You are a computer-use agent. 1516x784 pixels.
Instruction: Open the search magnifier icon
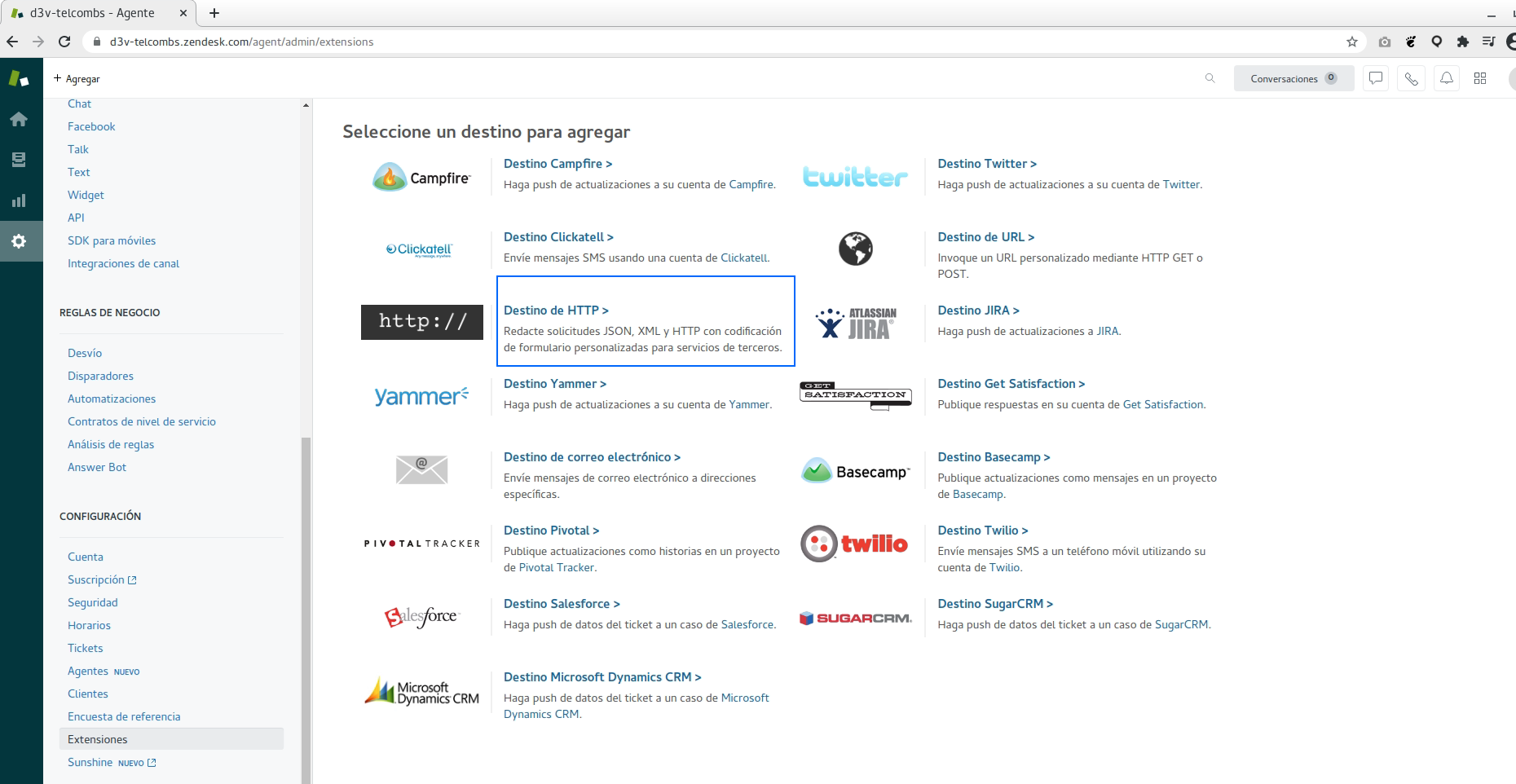[1210, 78]
